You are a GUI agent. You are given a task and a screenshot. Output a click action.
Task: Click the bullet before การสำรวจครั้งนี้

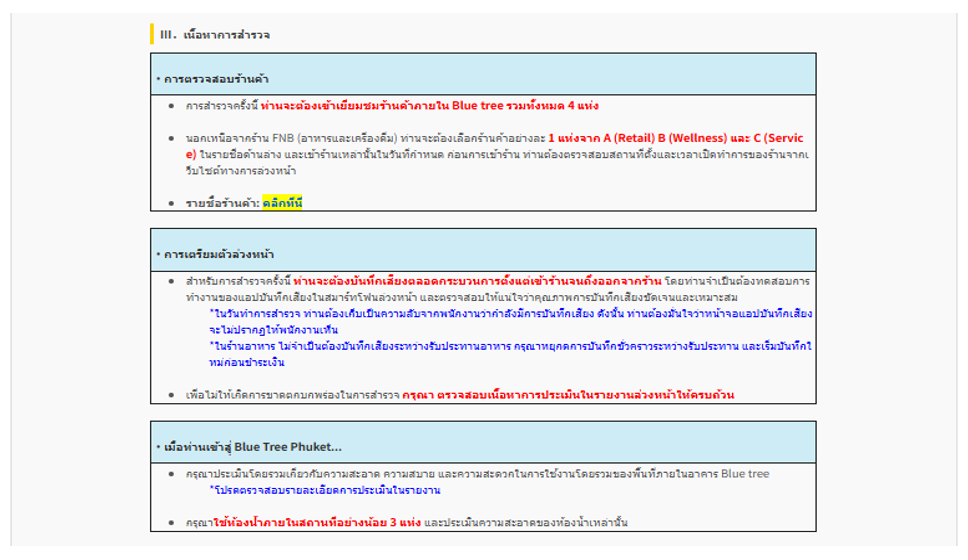tap(171, 106)
